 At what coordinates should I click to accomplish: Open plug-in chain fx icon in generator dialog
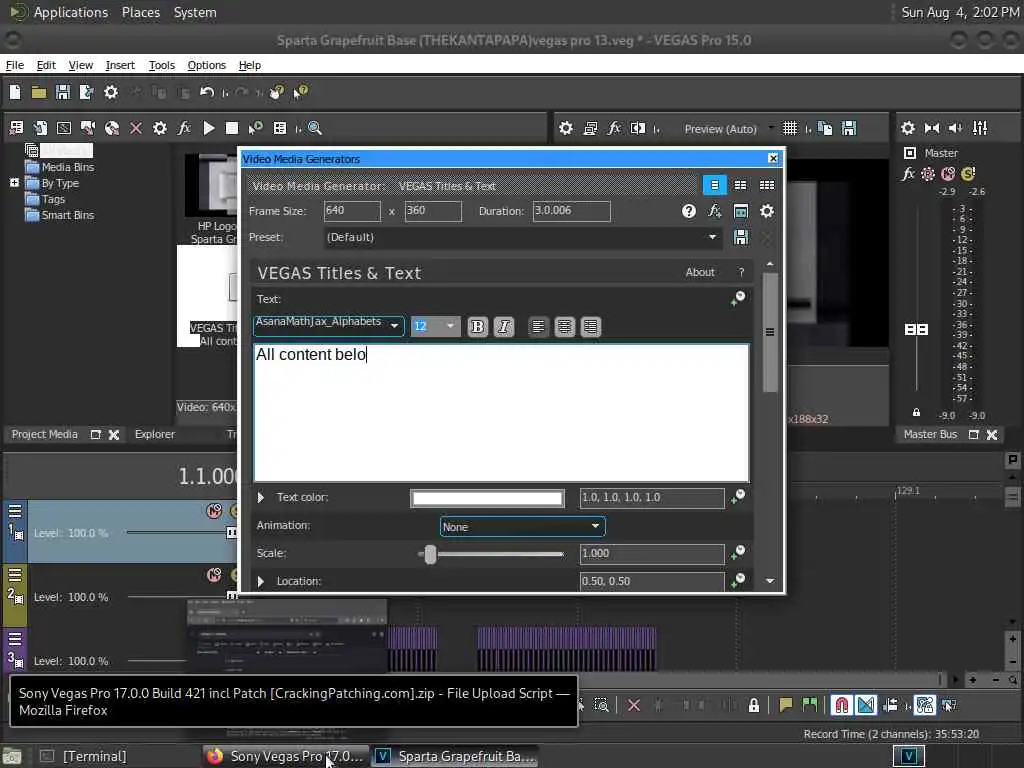pos(714,211)
